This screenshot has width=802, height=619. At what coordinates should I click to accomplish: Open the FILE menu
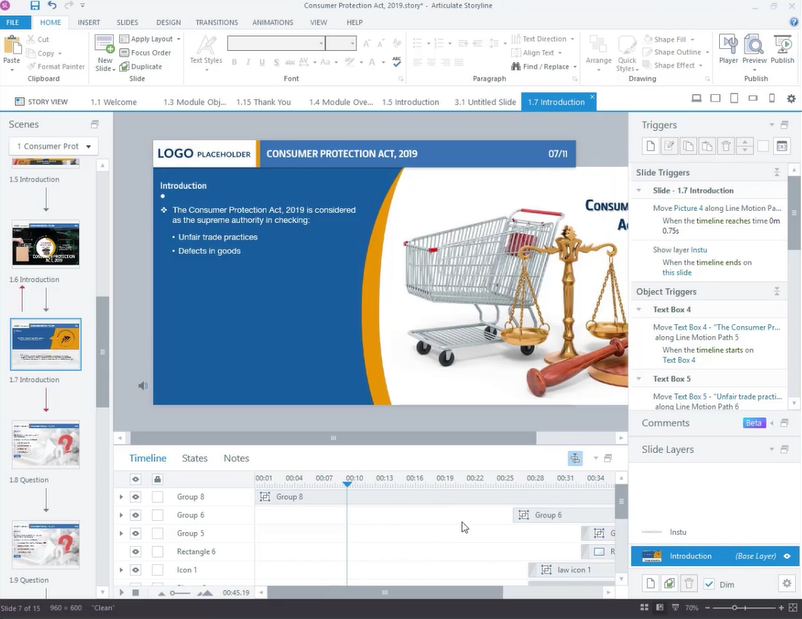(13, 23)
